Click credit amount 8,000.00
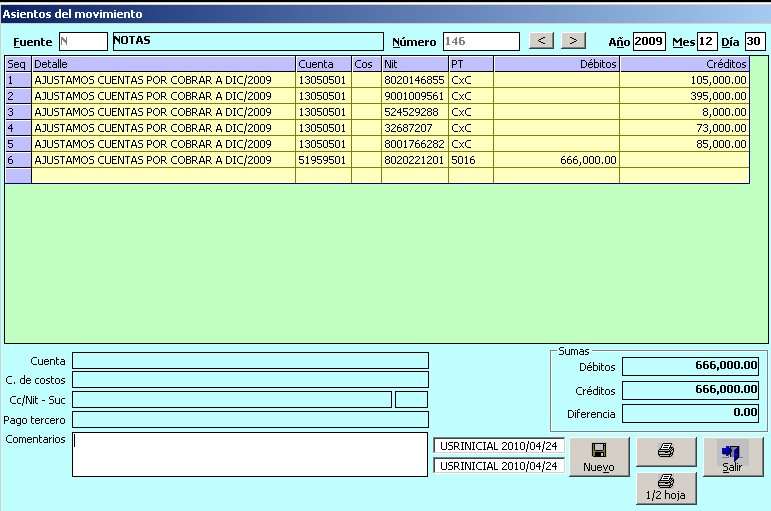This screenshot has width=771, height=511. point(685,112)
